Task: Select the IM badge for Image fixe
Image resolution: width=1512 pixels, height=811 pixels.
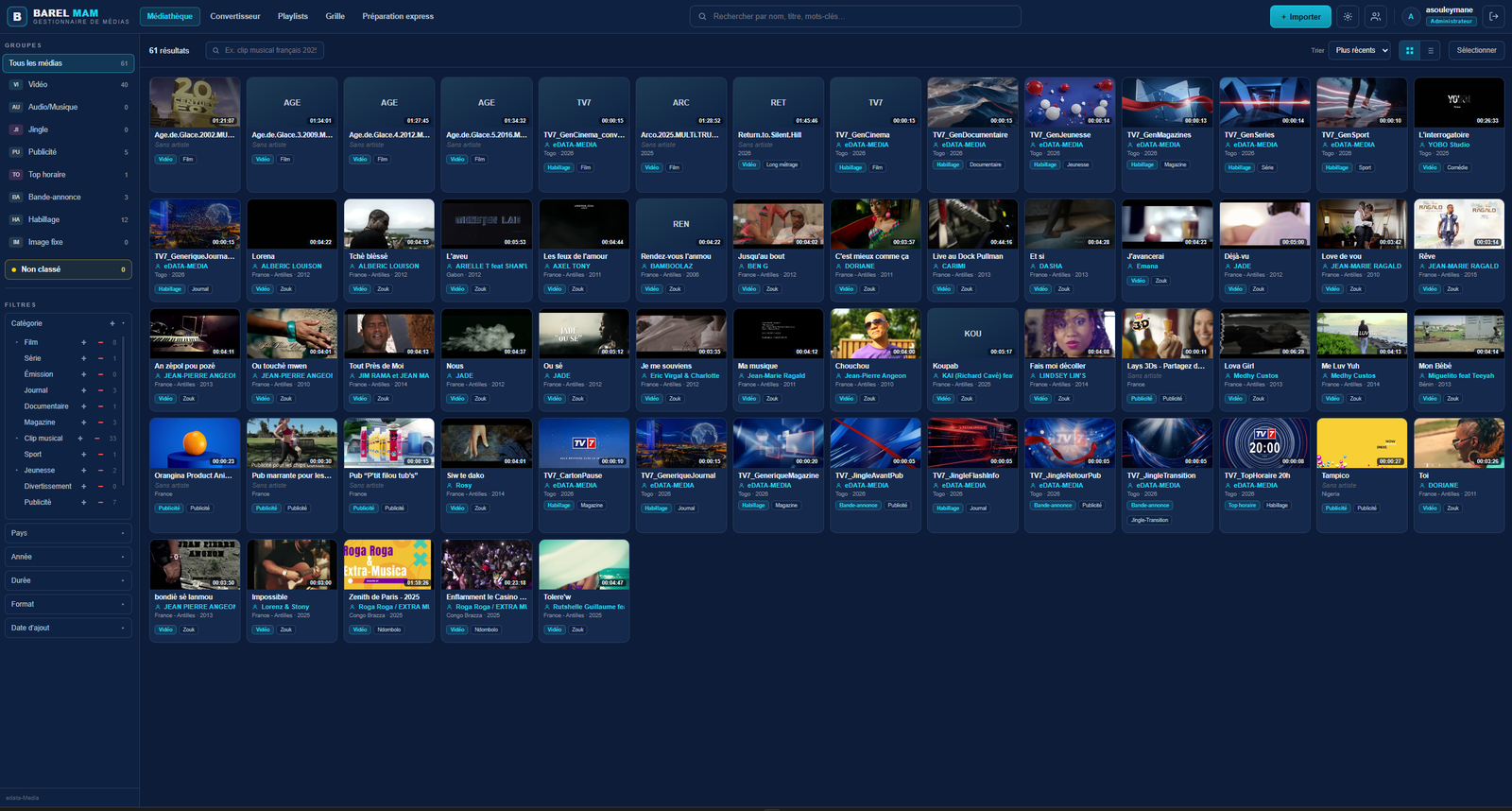Action: 16,242
